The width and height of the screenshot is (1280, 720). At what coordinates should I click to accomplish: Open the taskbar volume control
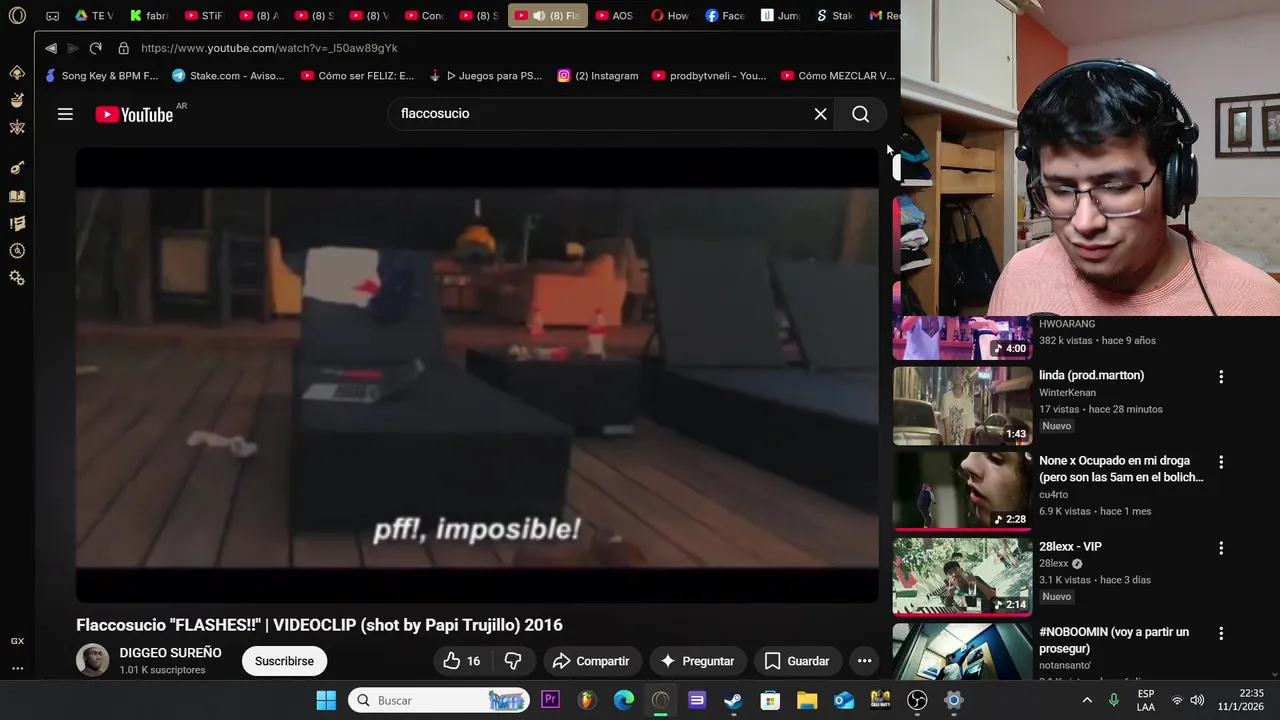(1197, 700)
